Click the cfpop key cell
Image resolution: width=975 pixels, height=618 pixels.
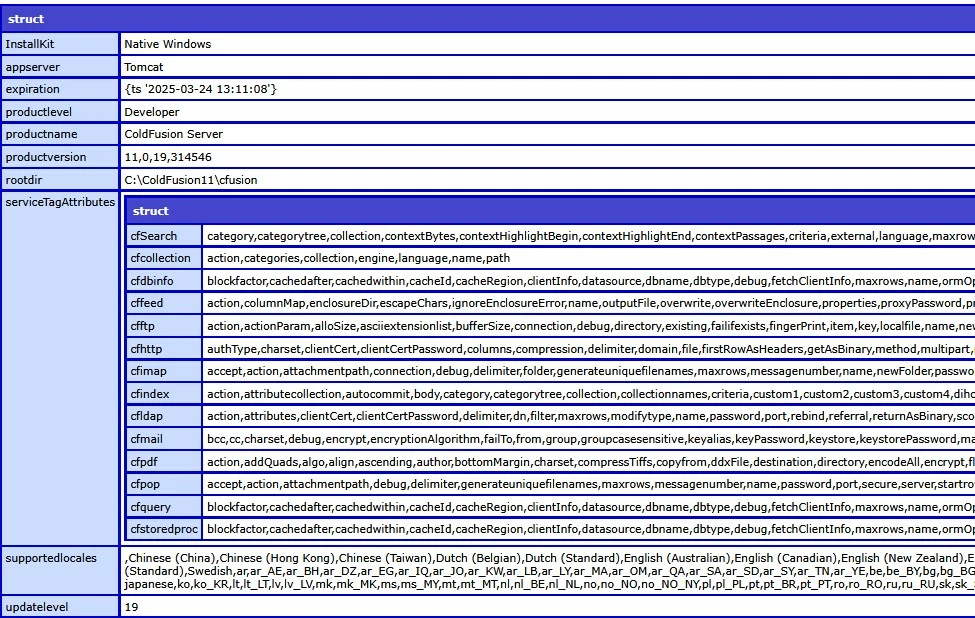(x=164, y=484)
